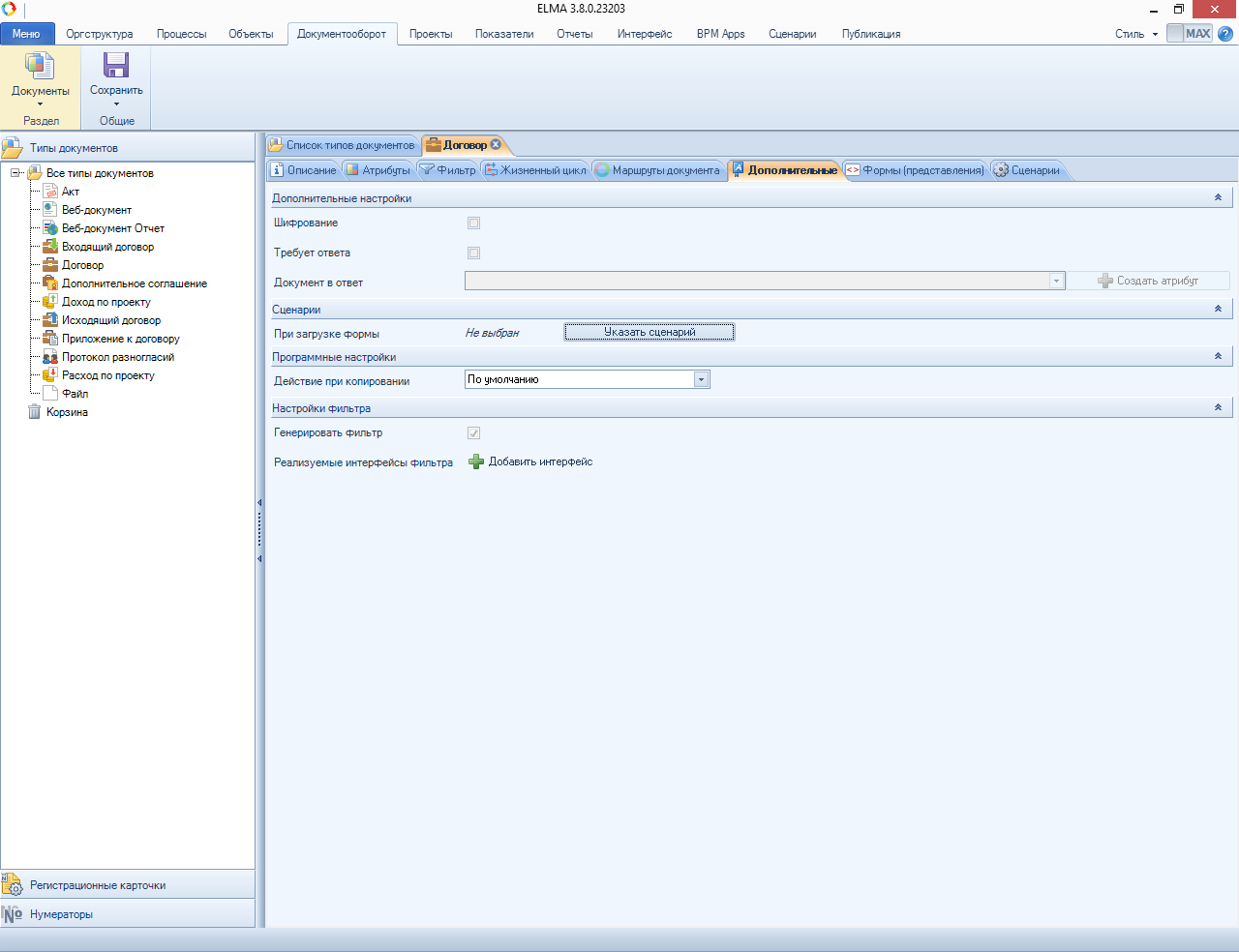The image size is (1239, 952).
Task: Collapse the Все типы документов tree node
Action: point(15,173)
